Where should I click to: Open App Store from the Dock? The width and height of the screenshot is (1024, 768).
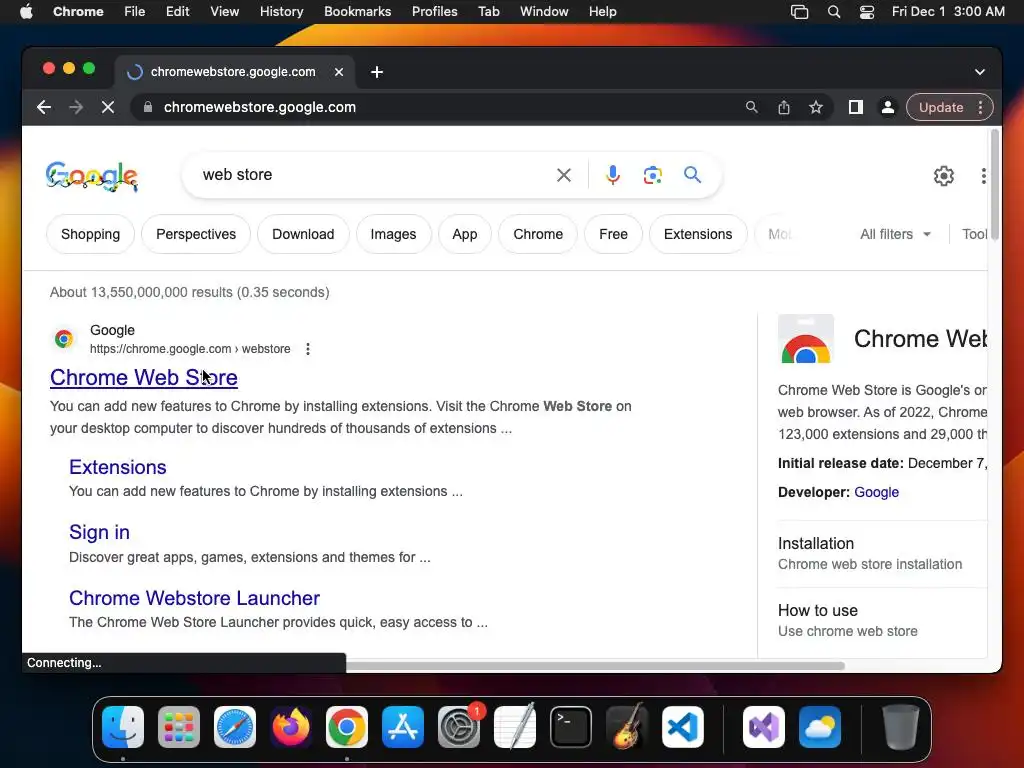click(403, 727)
